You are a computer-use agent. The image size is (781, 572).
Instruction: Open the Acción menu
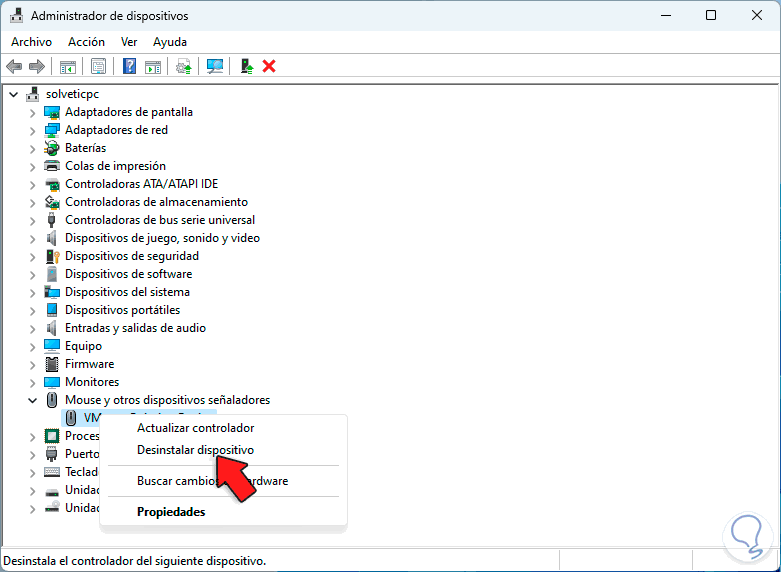click(86, 42)
